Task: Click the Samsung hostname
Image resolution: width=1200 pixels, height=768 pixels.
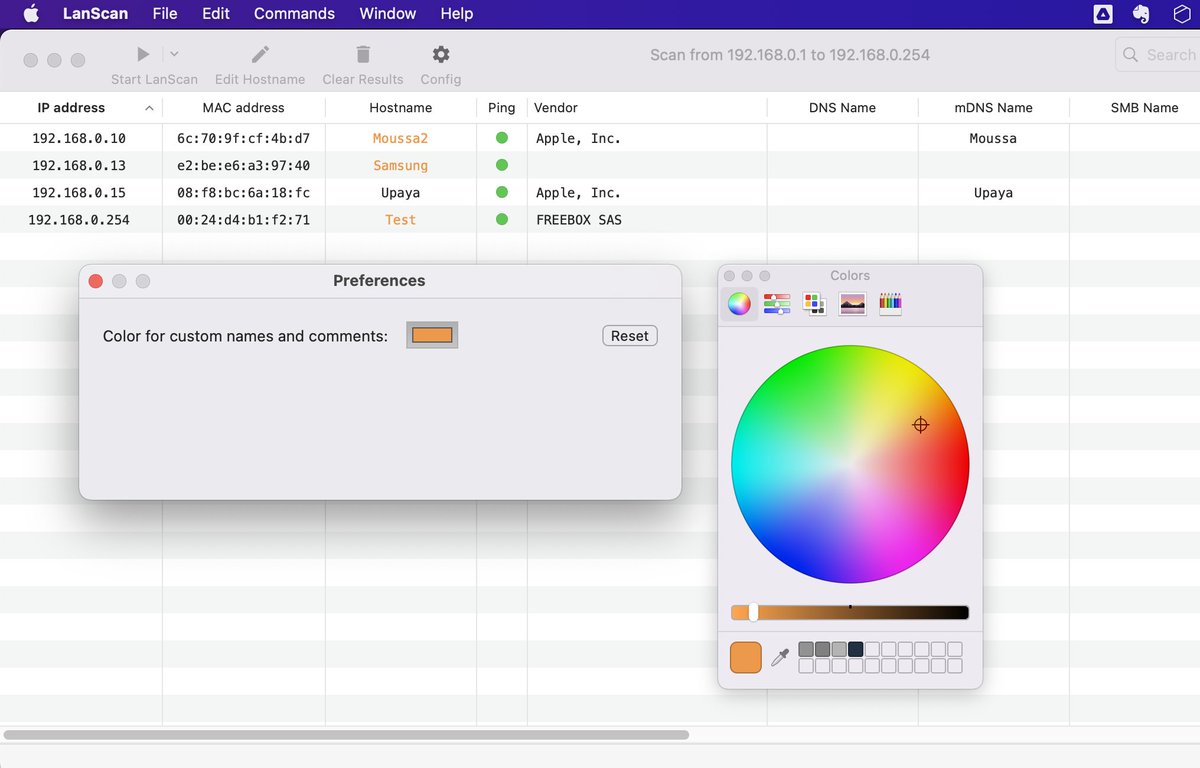Action: 401,165
